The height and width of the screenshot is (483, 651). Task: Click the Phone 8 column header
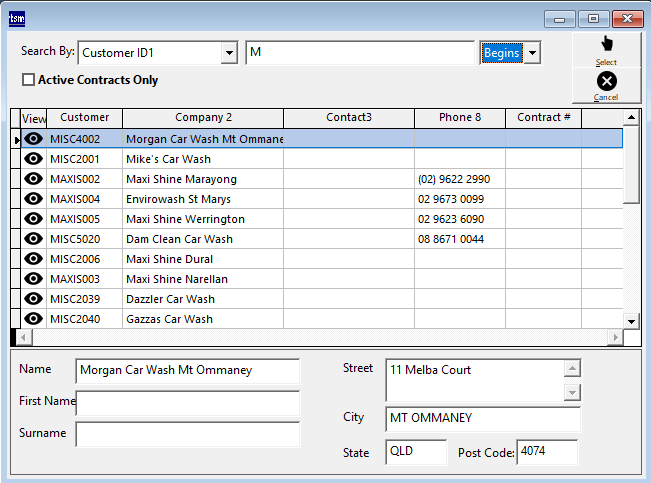point(459,118)
